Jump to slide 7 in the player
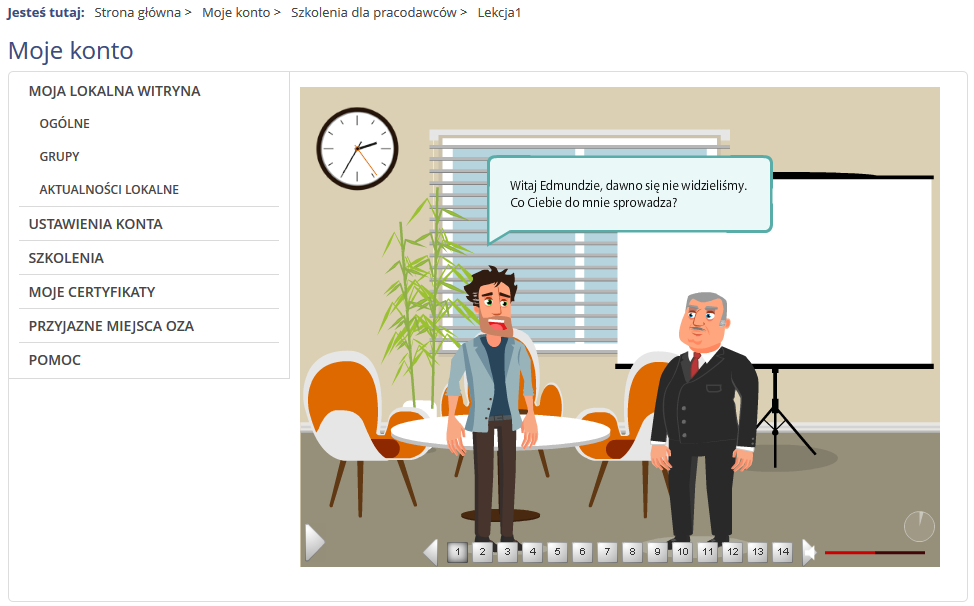The image size is (974, 606). tap(608, 552)
